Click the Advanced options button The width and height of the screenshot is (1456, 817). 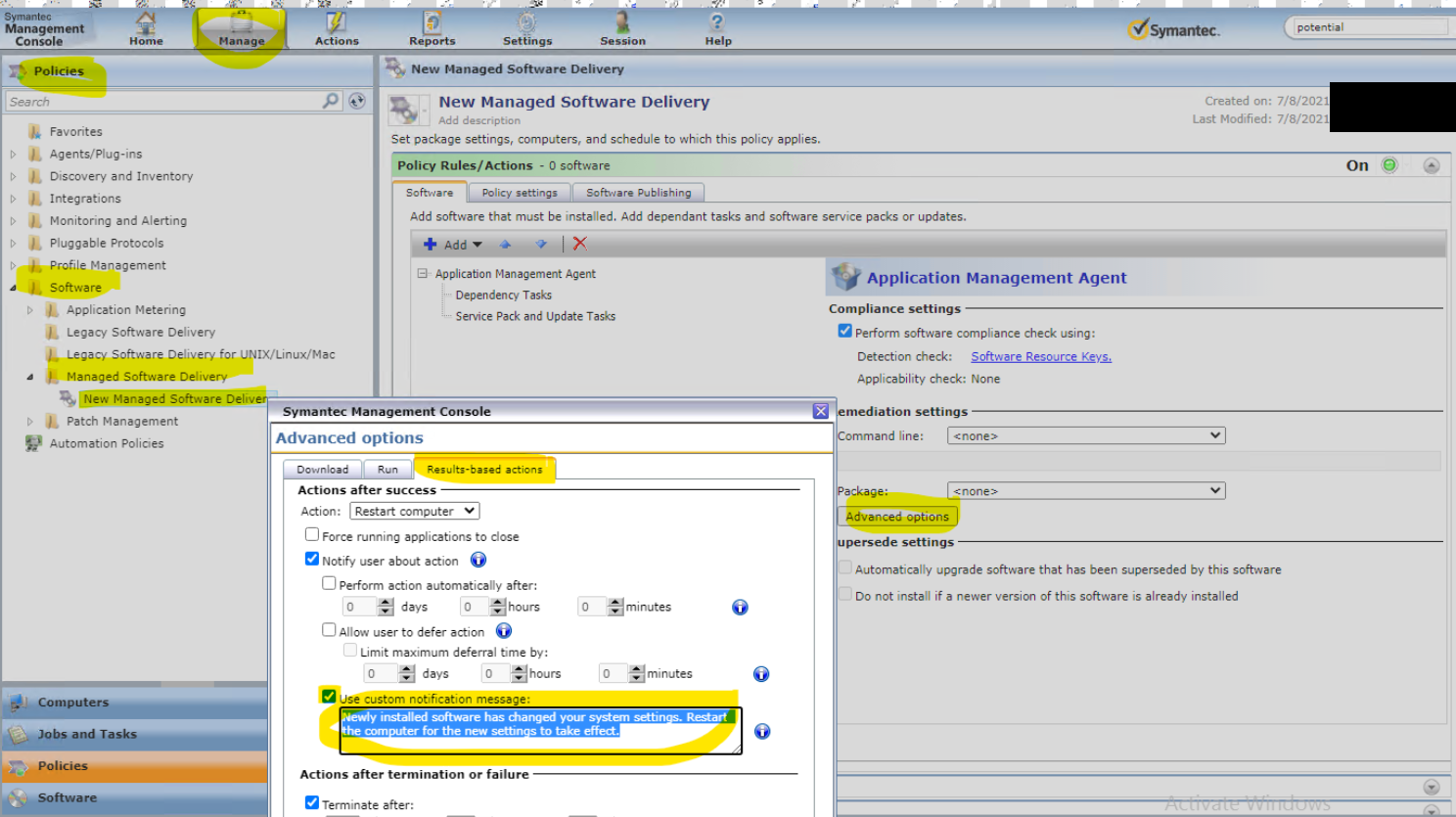click(896, 517)
